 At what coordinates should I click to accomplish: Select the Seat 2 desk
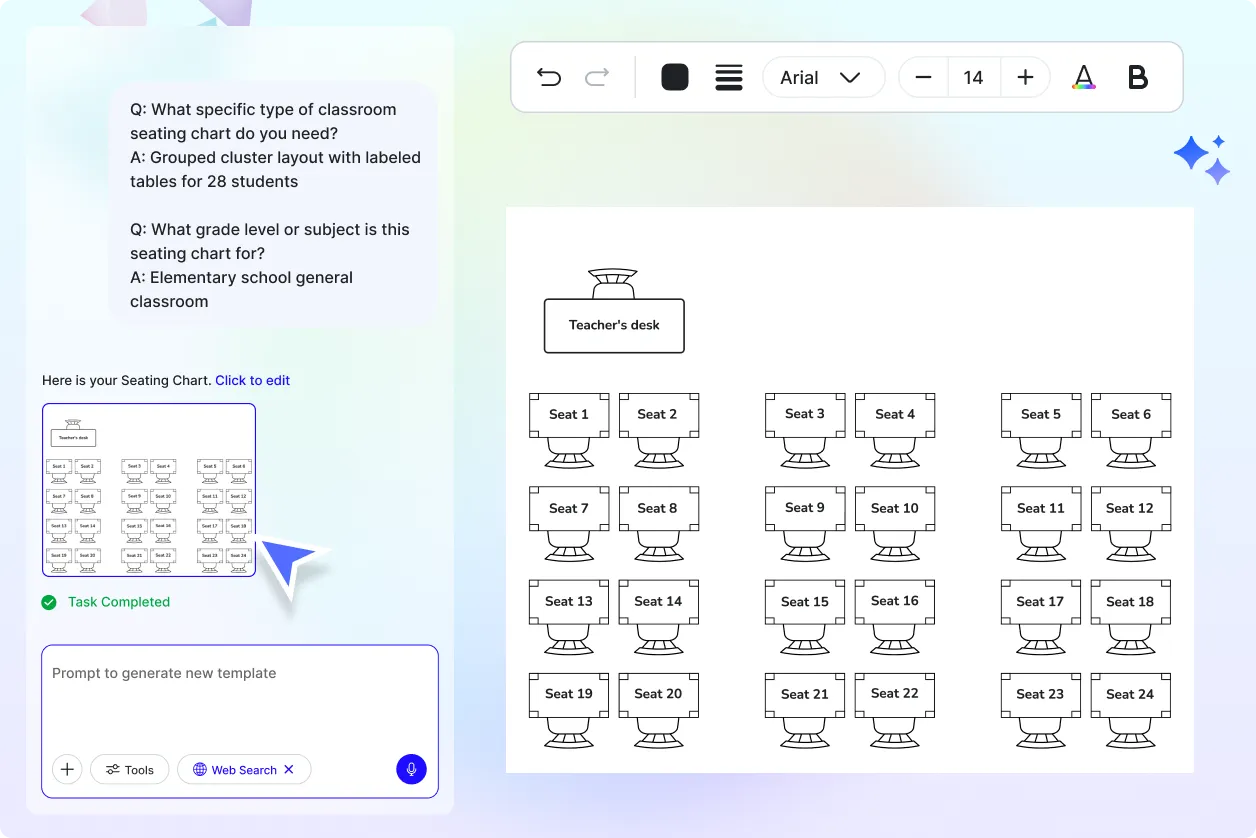click(658, 415)
